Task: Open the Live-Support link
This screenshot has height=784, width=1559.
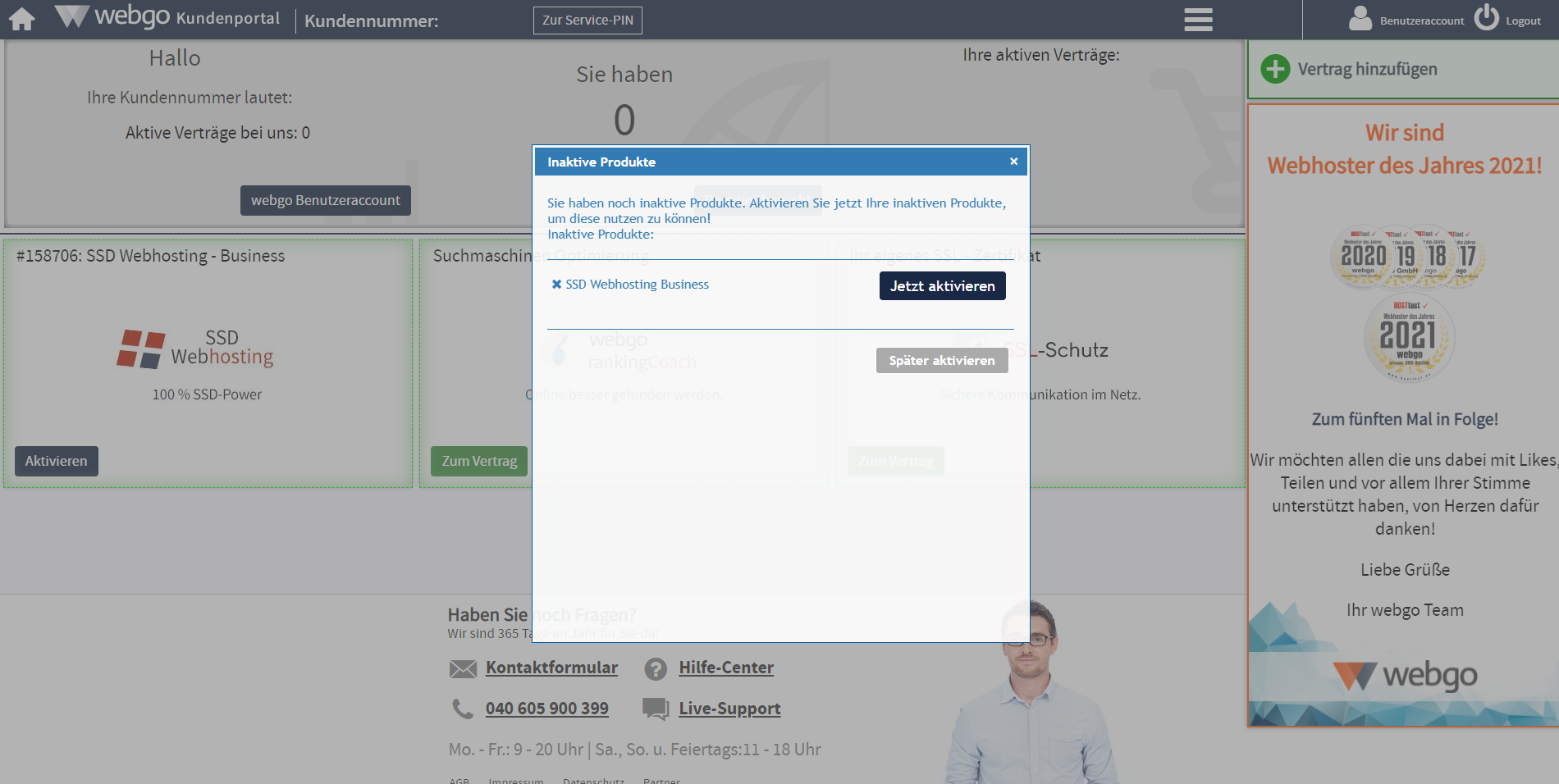Action: tap(729, 709)
